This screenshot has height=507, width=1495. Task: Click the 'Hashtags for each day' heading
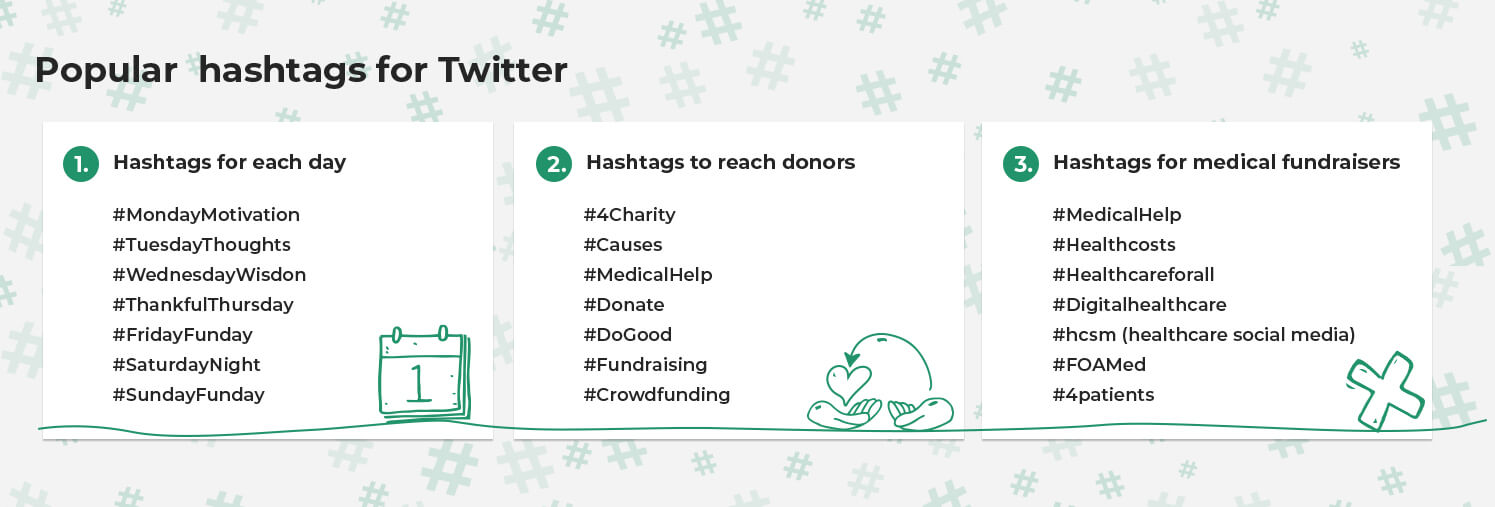click(229, 162)
